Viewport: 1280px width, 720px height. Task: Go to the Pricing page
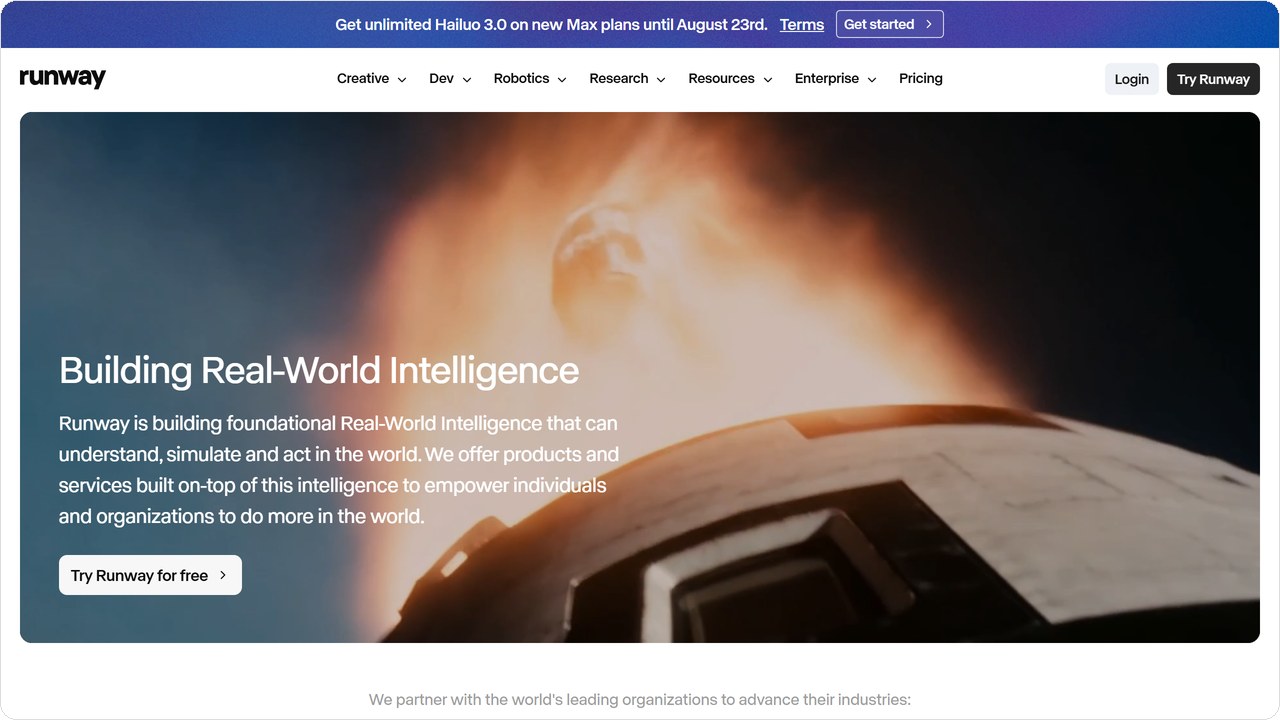pos(921,79)
